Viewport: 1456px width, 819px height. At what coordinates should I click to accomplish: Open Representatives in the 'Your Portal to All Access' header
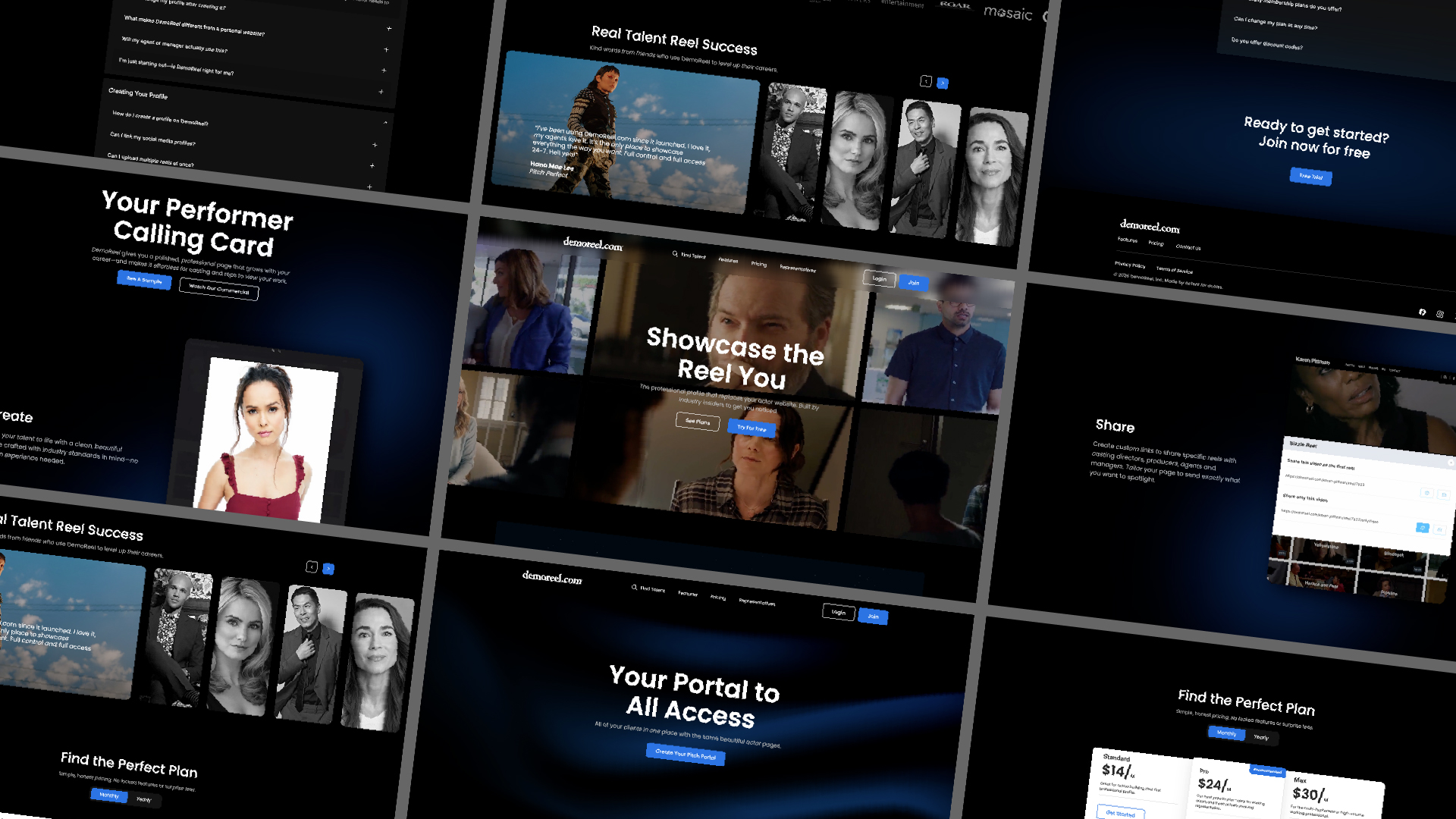click(x=757, y=602)
